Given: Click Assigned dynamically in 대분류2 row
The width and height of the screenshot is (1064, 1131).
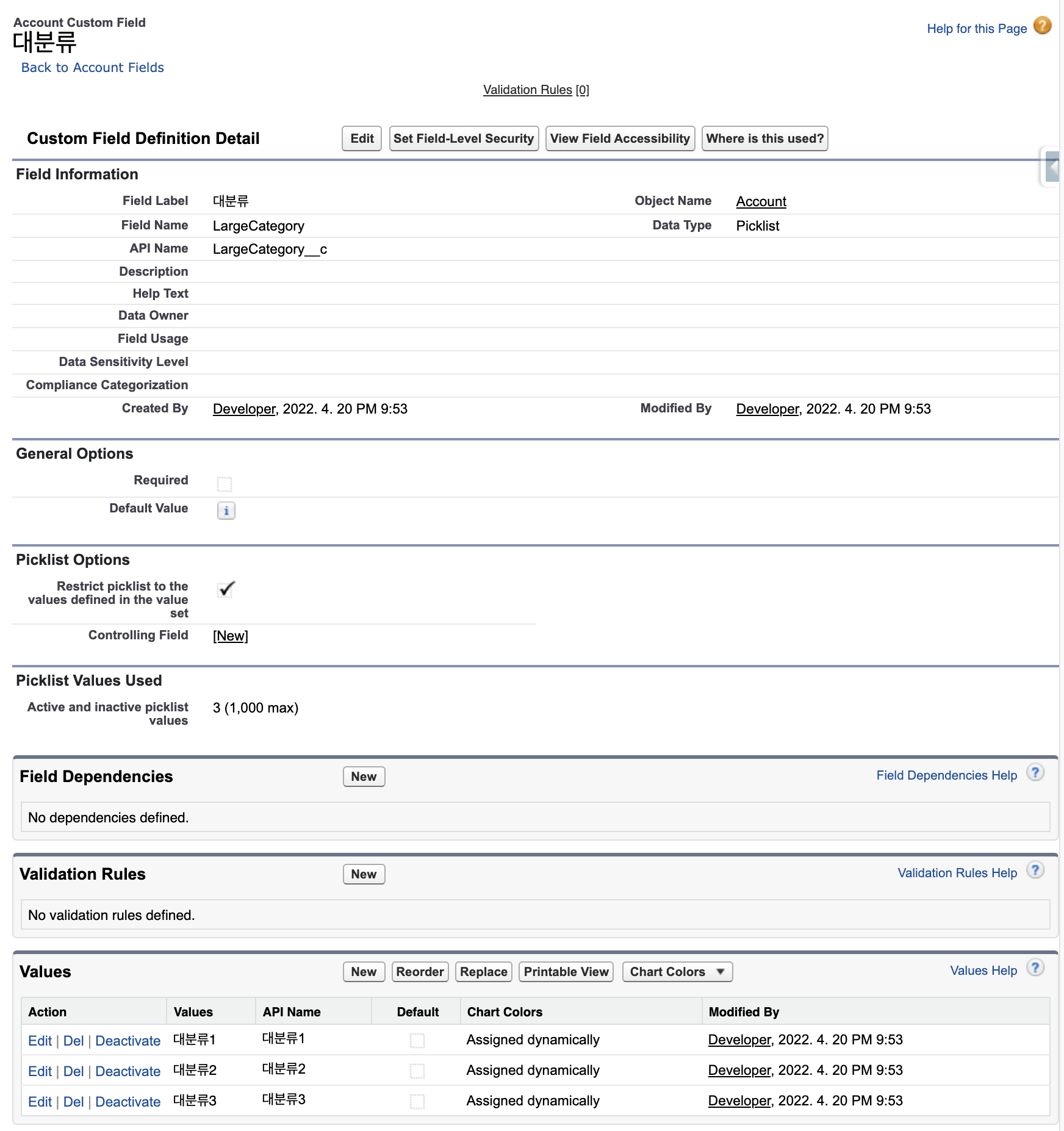Looking at the screenshot, I should click(533, 1070).
